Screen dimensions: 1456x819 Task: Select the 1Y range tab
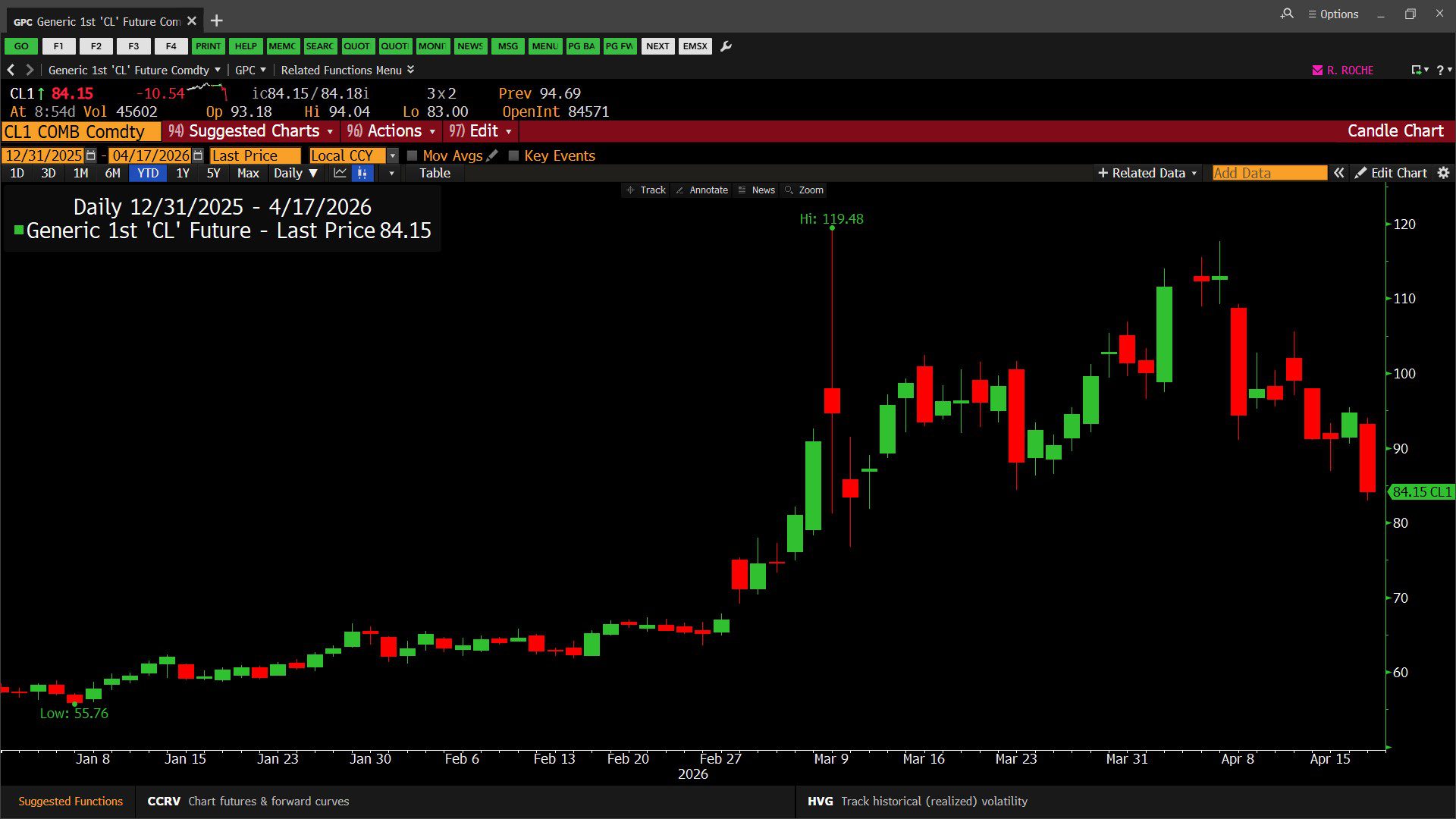(183, 173)
